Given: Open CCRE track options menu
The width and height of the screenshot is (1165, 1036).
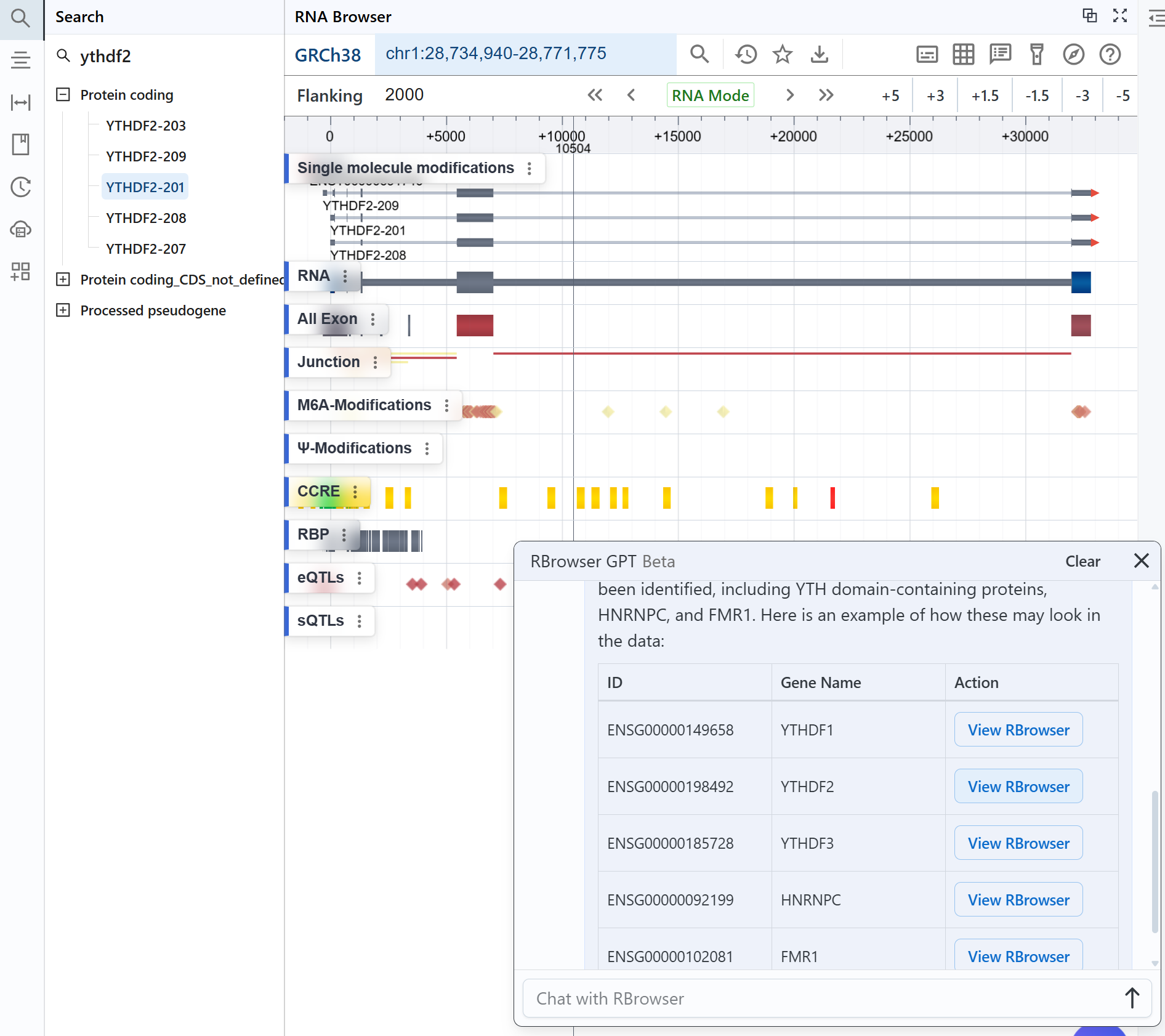Looking at the screenshot, I should (x=355, y=492).
